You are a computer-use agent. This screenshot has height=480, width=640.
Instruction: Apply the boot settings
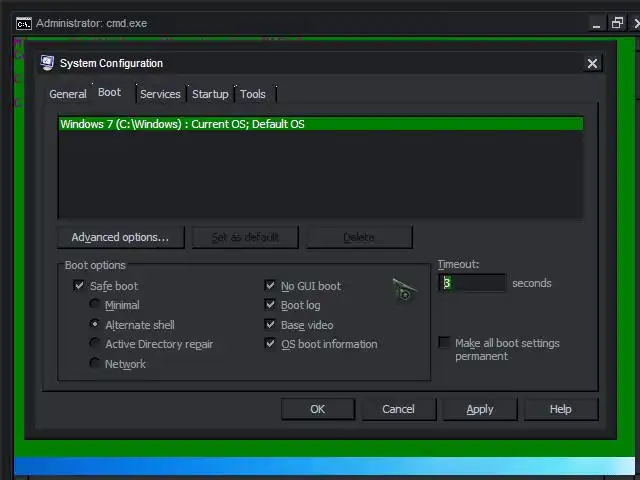(480, 409)
